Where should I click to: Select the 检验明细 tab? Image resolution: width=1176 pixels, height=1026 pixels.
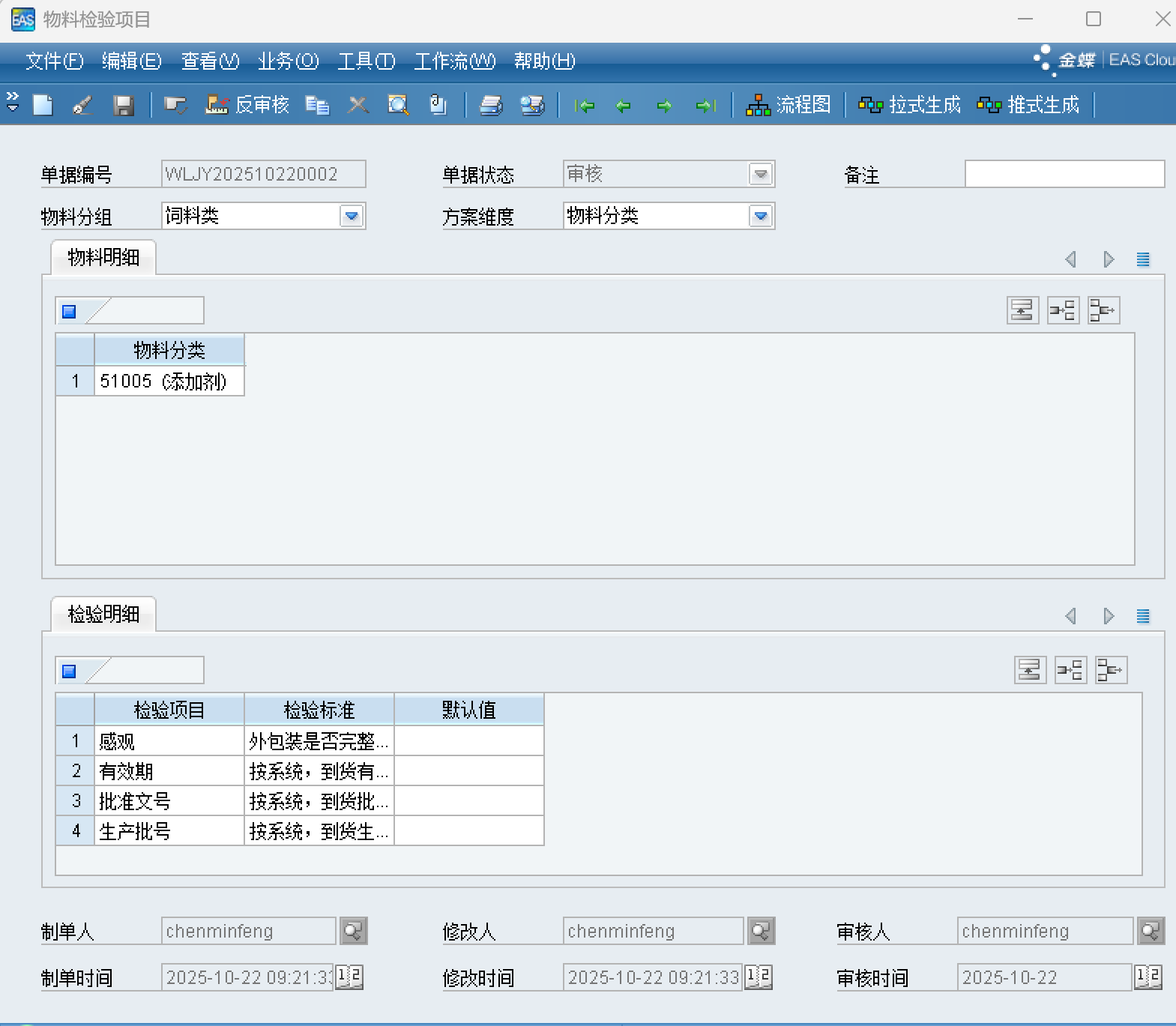[103, 615]
